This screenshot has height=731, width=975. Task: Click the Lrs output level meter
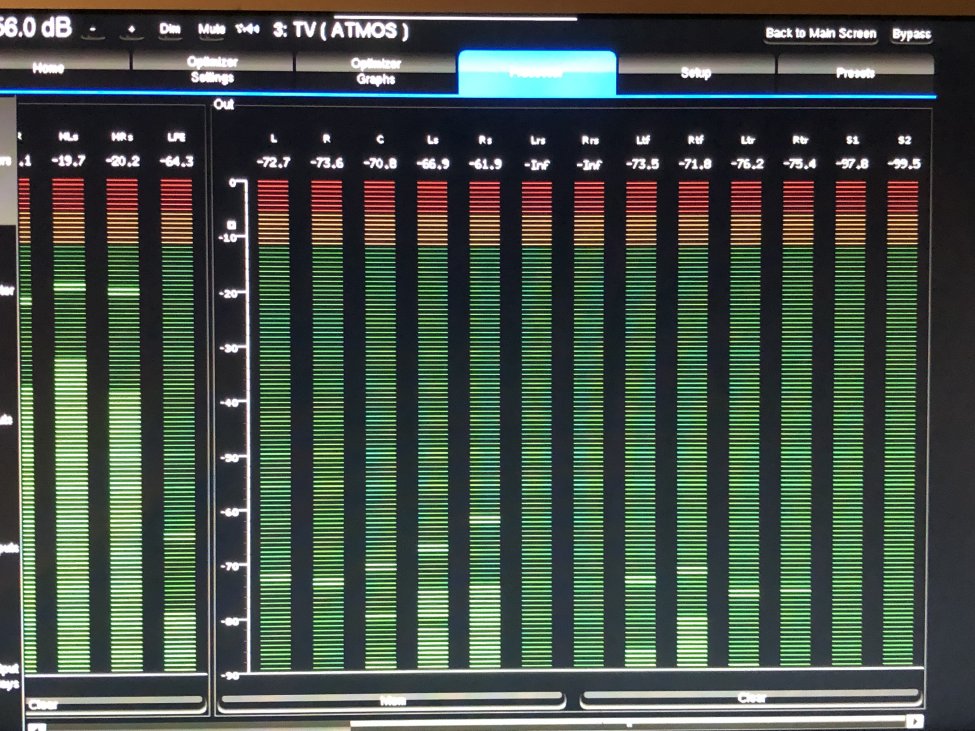[537, 425]
